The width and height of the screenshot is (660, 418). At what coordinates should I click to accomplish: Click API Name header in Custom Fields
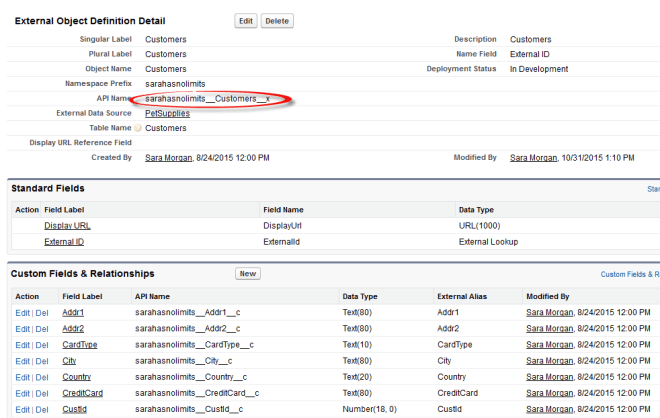152,296
